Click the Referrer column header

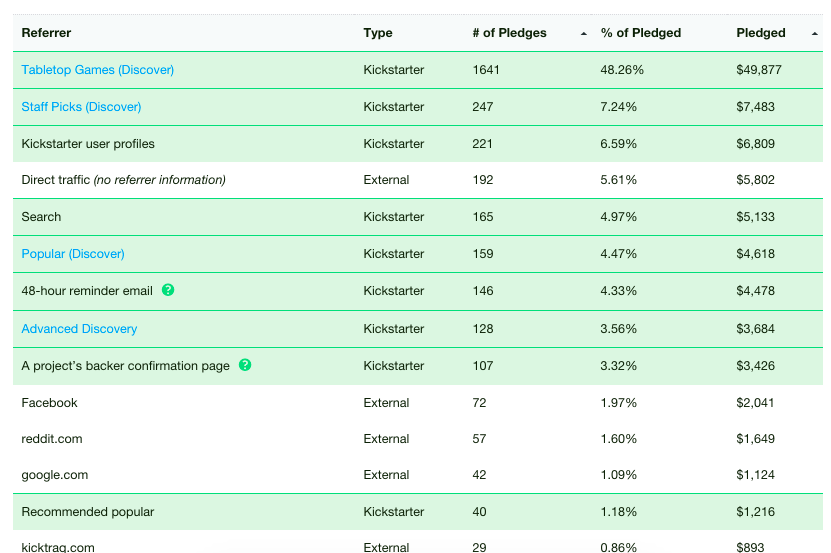(46, 33)
